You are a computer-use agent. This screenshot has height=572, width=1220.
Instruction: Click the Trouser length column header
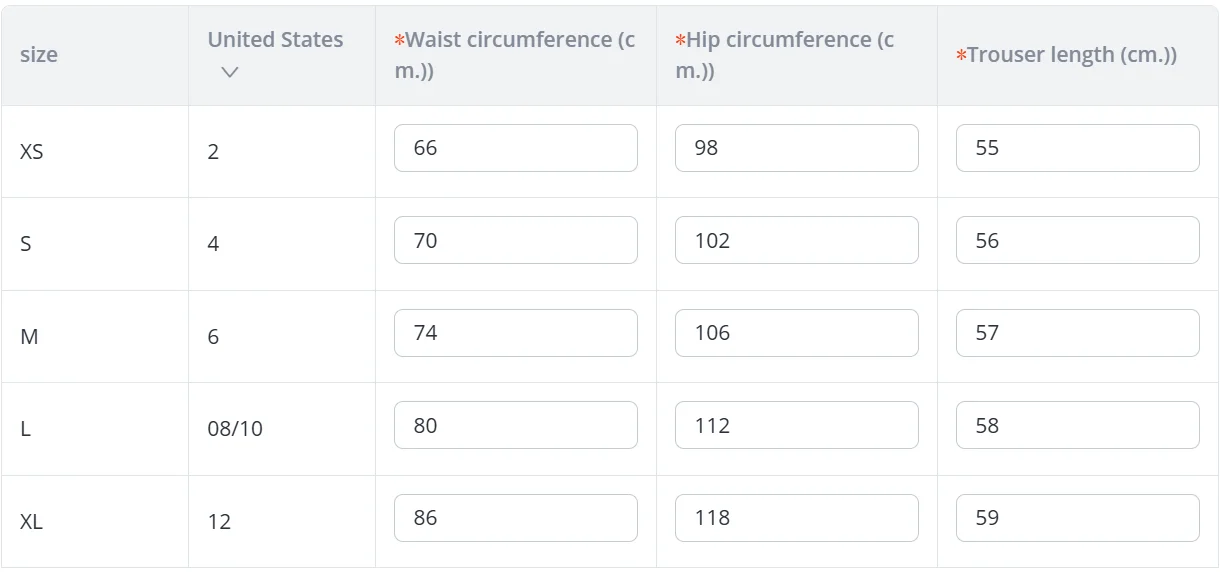click(1071, 55)
